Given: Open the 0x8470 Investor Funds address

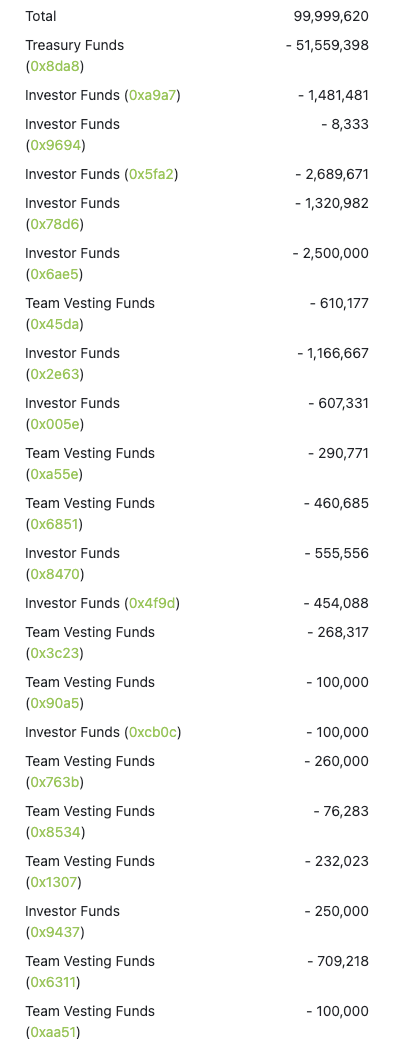Looking at the screenshot, I should (x=55, y=574).
